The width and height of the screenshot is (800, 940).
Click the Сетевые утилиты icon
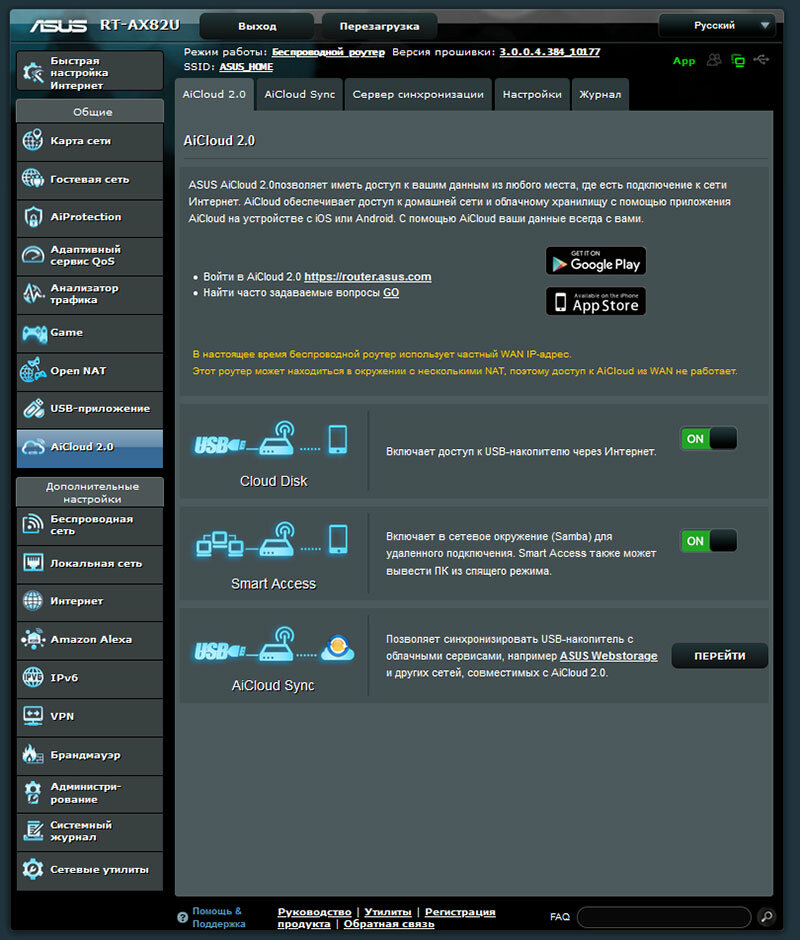[32, 869]
